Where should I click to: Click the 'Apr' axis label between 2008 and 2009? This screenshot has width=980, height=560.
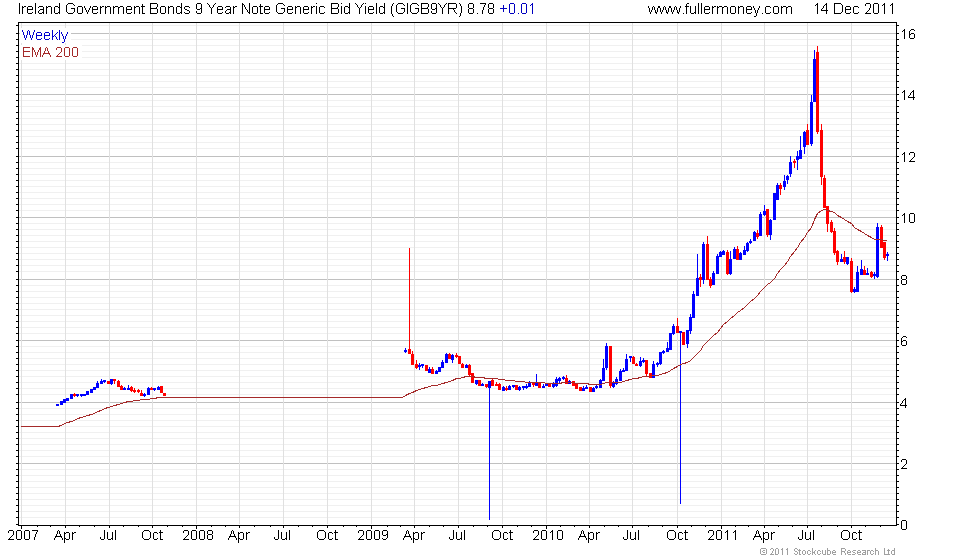[x=239, y=536]
